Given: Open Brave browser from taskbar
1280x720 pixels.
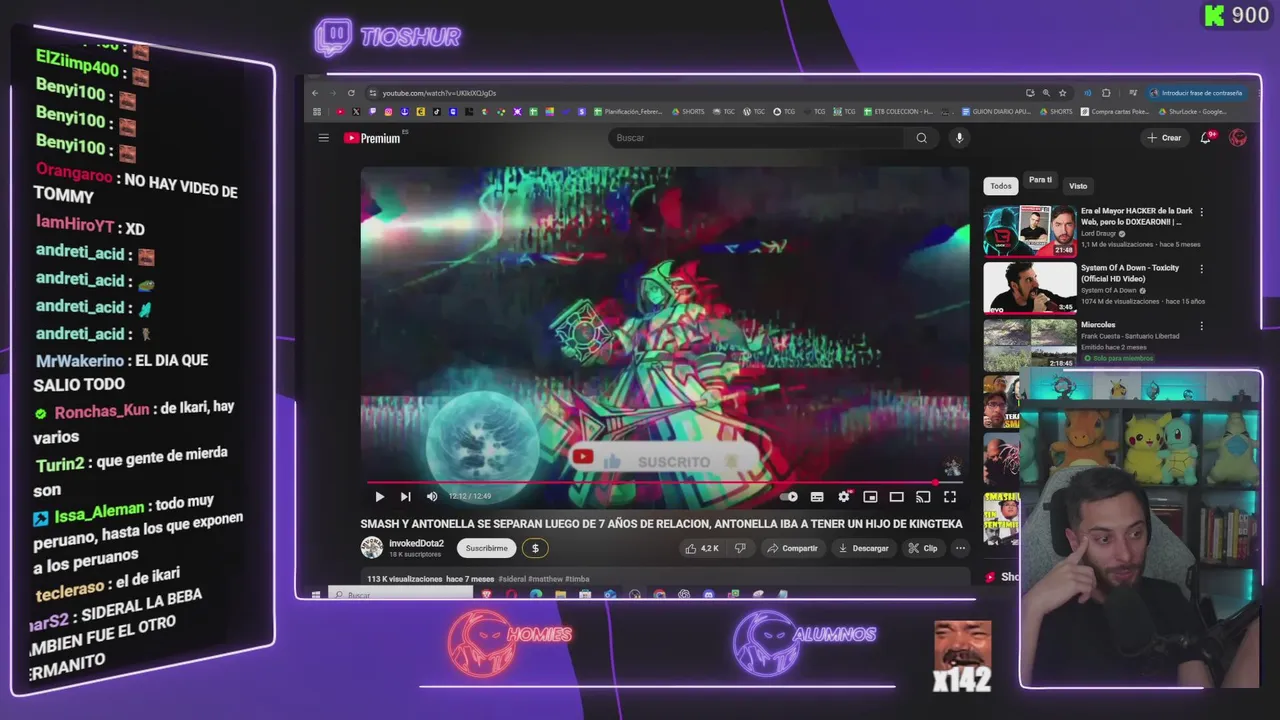Looking at the screenshot, I should tap(487, 595).
